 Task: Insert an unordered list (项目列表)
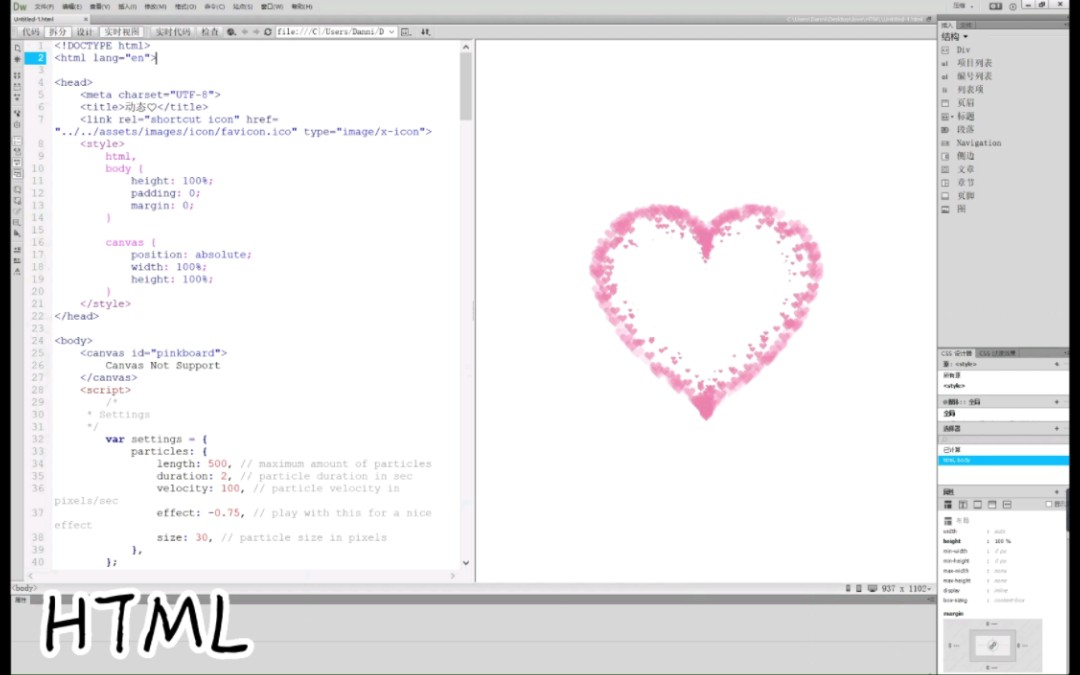[974, 63]
